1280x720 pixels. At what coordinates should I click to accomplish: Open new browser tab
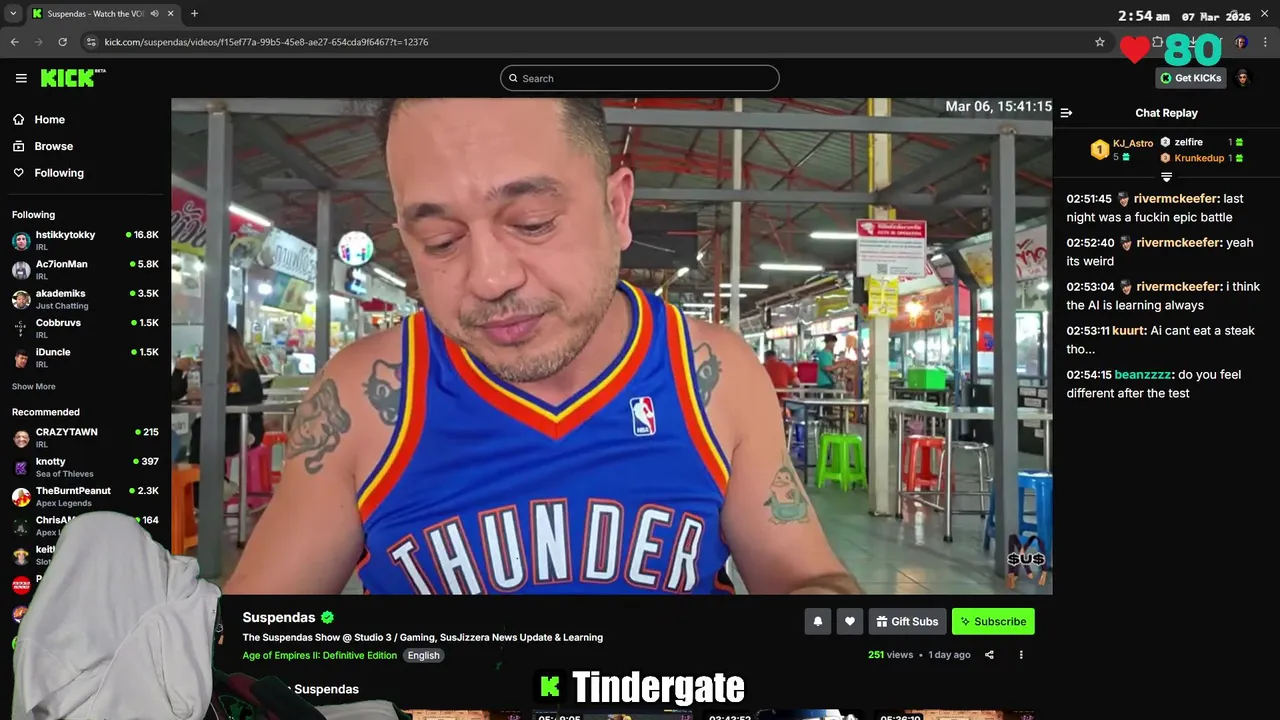(x=194, y=13)
